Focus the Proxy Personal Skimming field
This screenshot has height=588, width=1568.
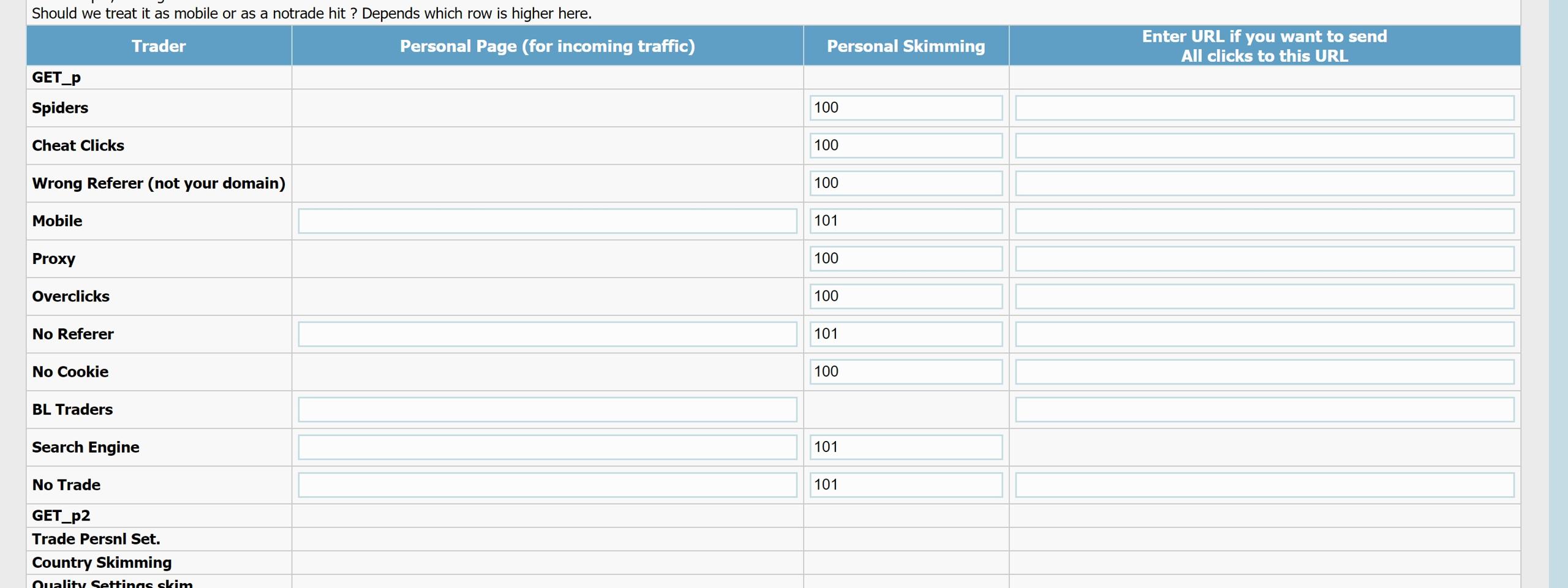pyautogui.click(x=906, y=258)
